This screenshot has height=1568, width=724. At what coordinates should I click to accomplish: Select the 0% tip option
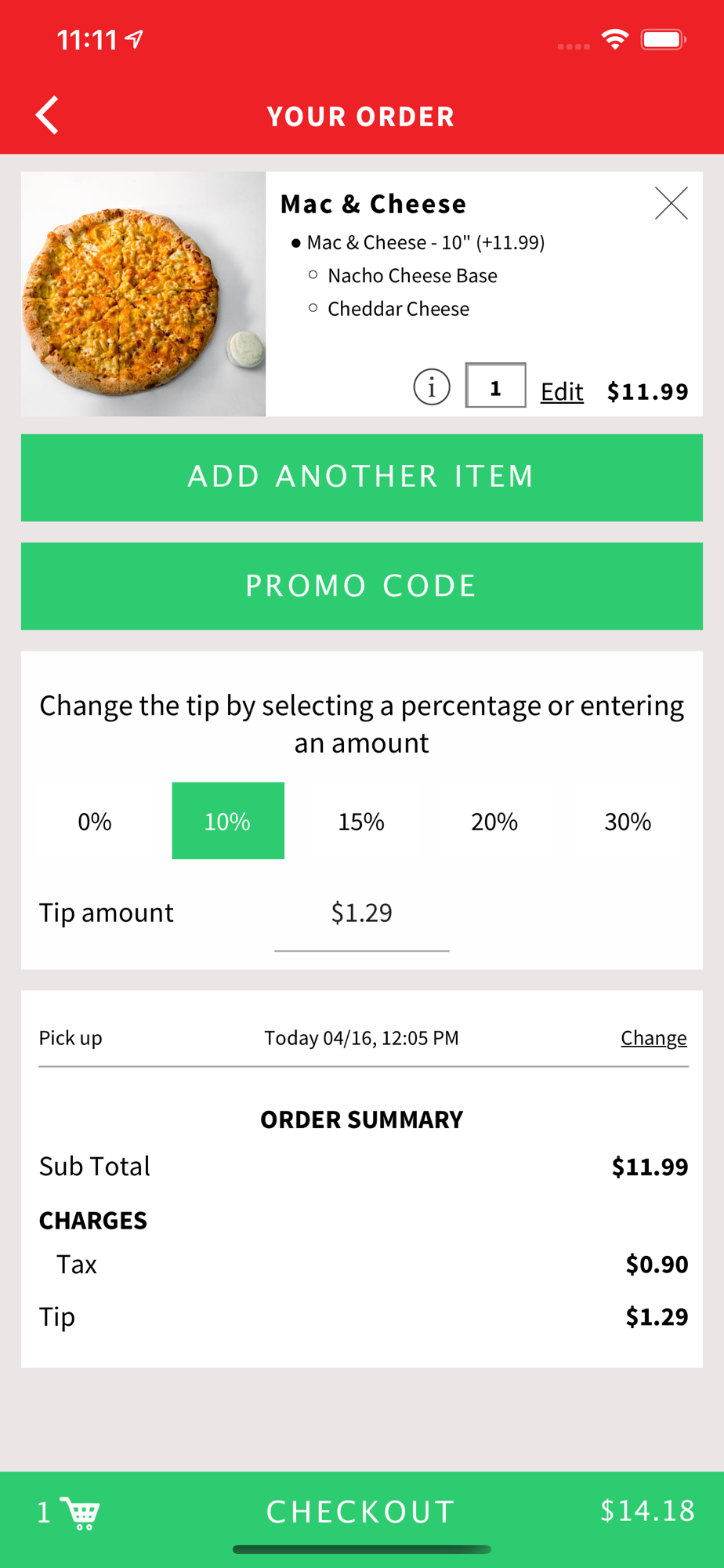coord(95,822)
